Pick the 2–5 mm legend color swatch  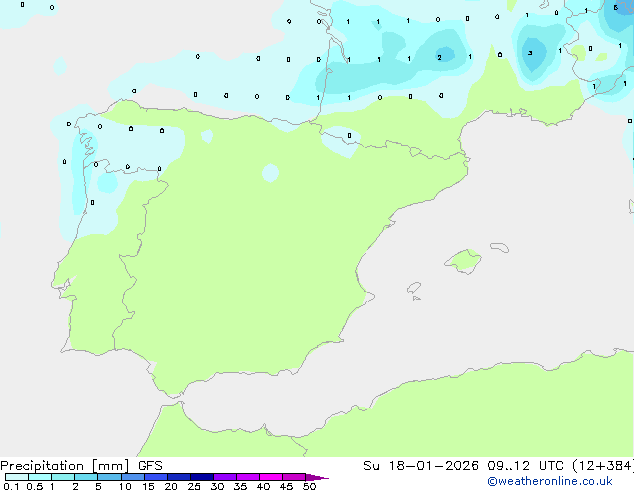(86, 477)
